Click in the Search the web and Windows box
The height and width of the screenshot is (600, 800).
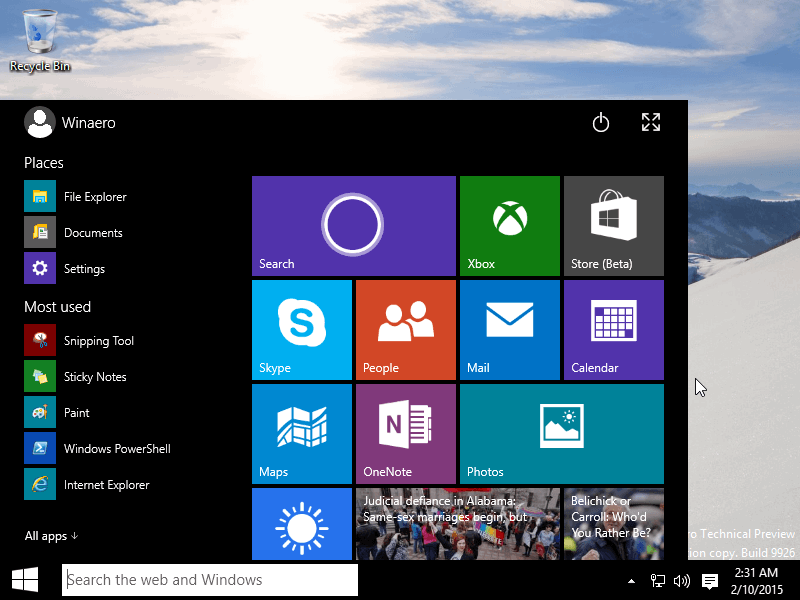pos(210,580)
